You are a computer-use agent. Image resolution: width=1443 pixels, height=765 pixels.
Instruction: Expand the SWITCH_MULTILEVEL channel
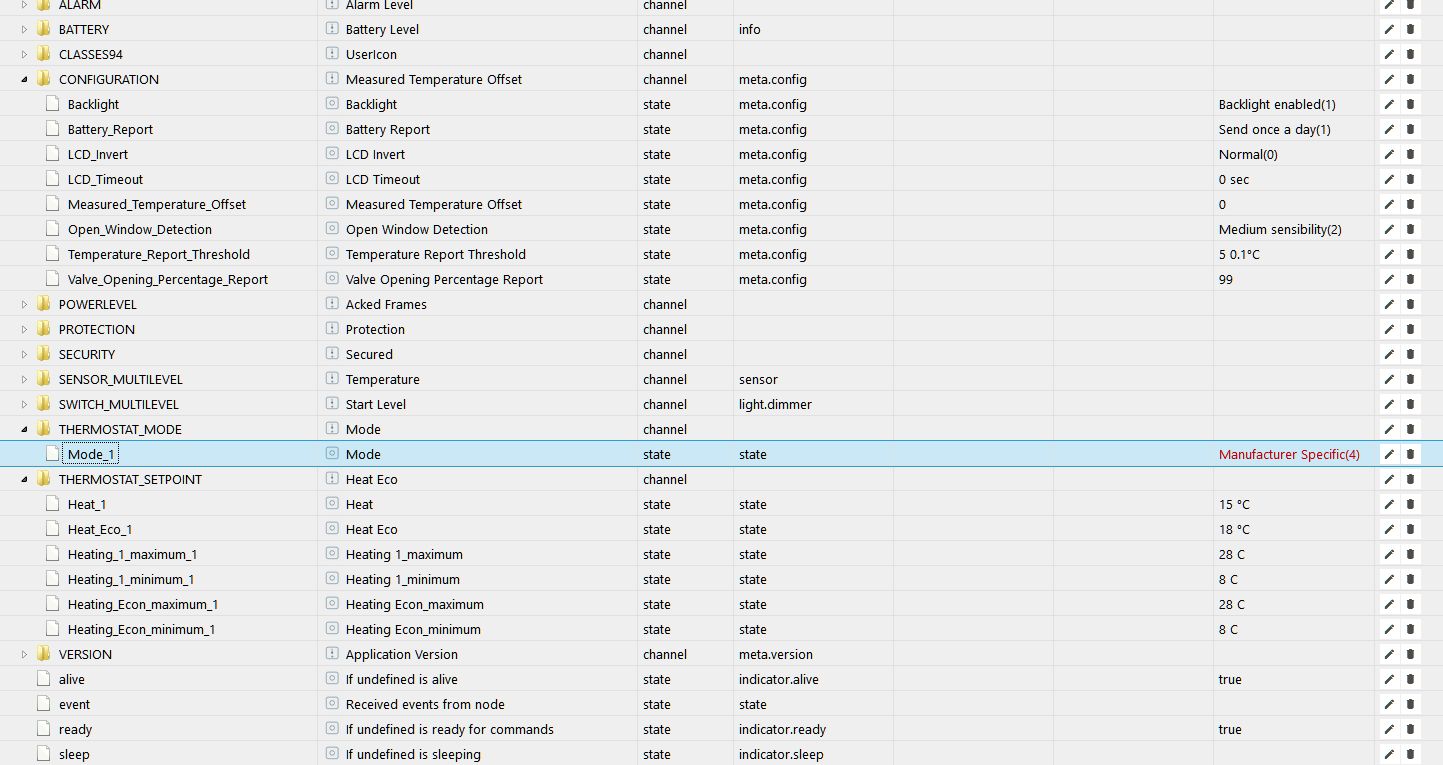point(24,404)
